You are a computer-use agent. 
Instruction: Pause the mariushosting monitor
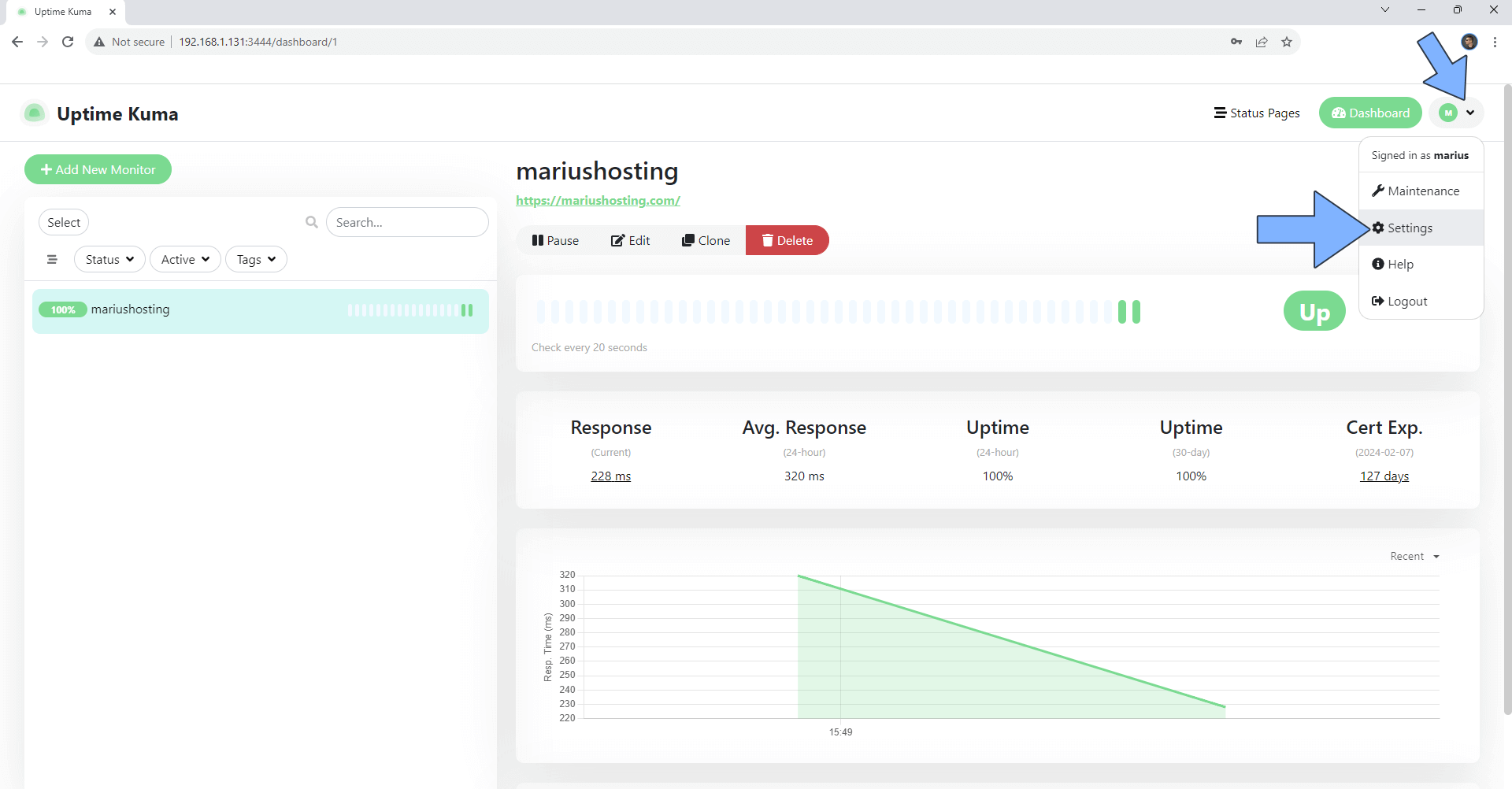click(x=556, y=240)
